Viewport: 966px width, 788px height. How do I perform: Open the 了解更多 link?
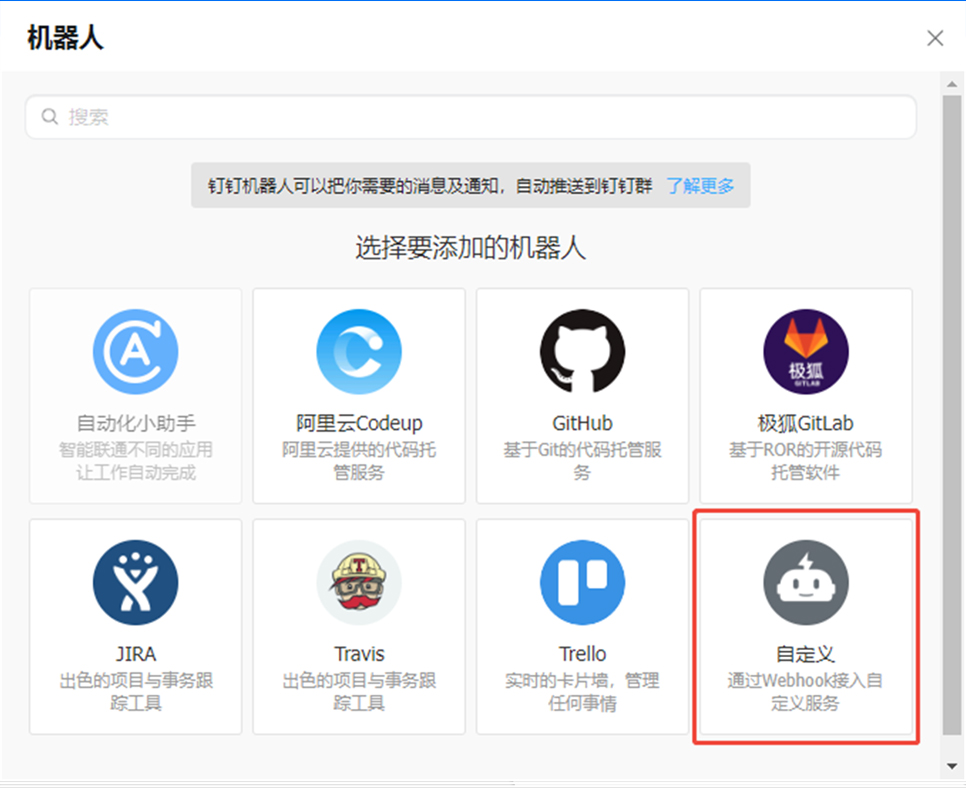[x=700, y=185]
